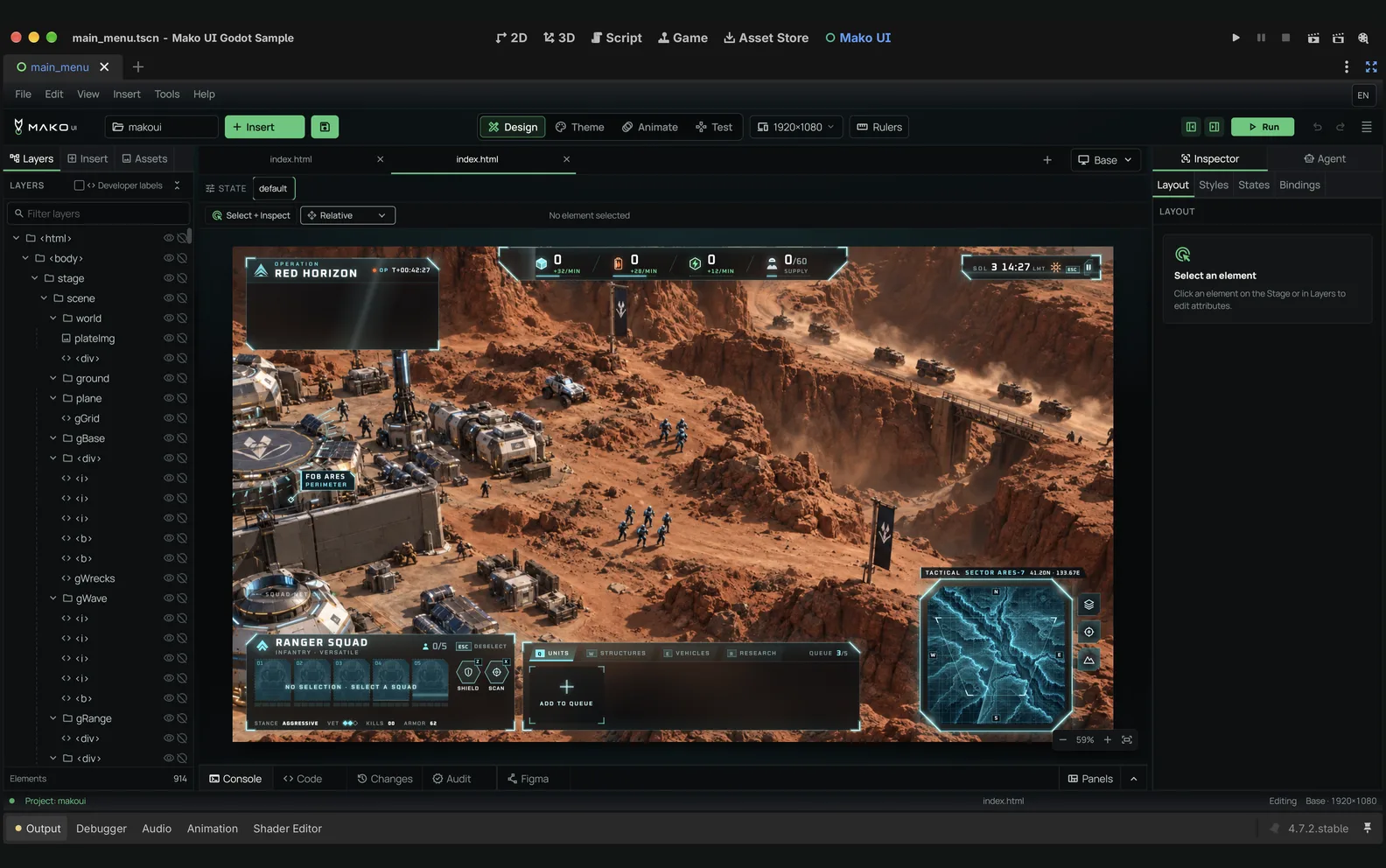Switch to the Assets tab

(x=144, y=158)
